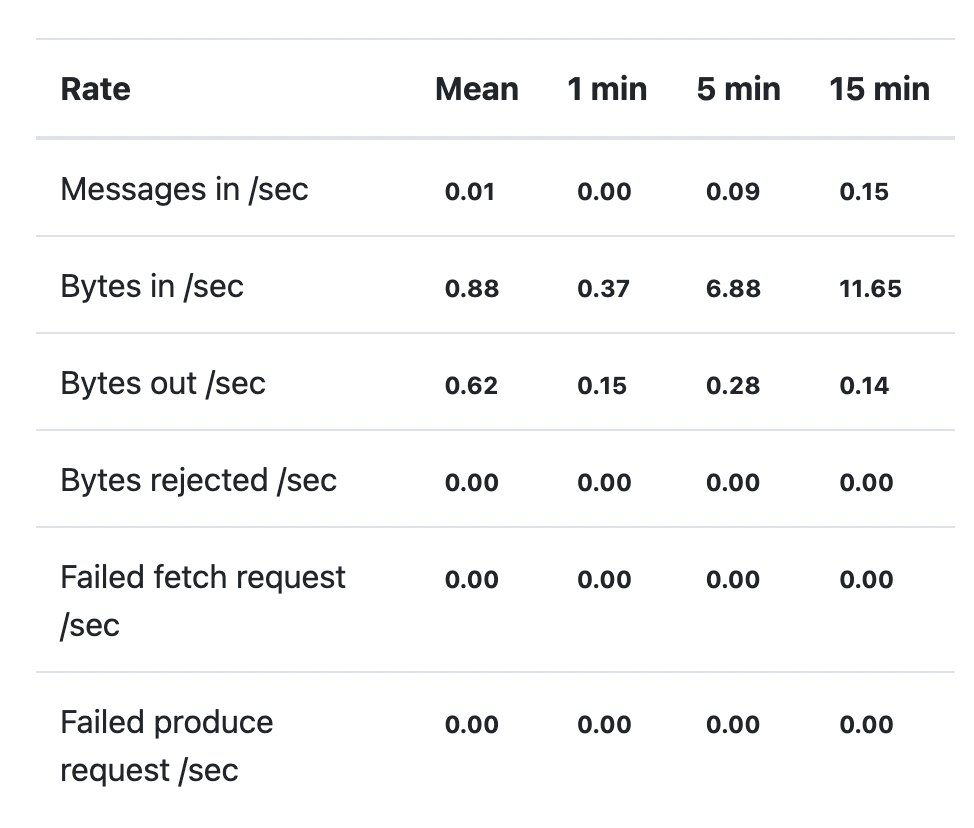Click Bytes in 1 min value 0.37

(603, 289)
